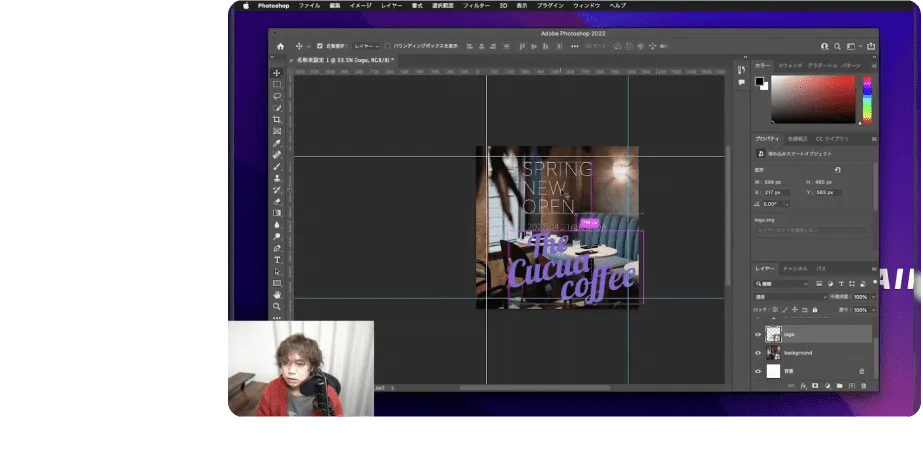This screenshot has height=474, width=923.
Task: Click the delete layer trash icon
Action: [861, 385]
